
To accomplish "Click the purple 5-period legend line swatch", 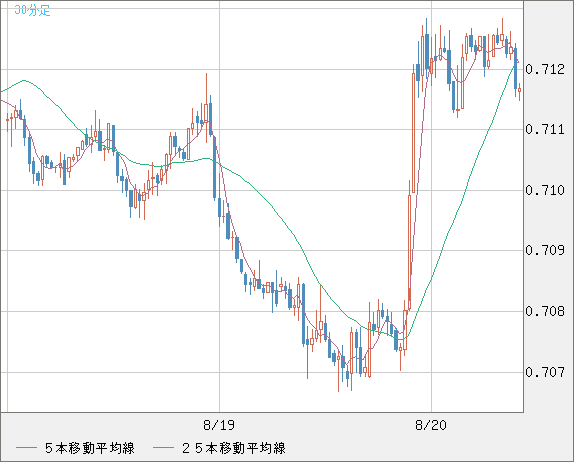I will [x=26, y=448].
